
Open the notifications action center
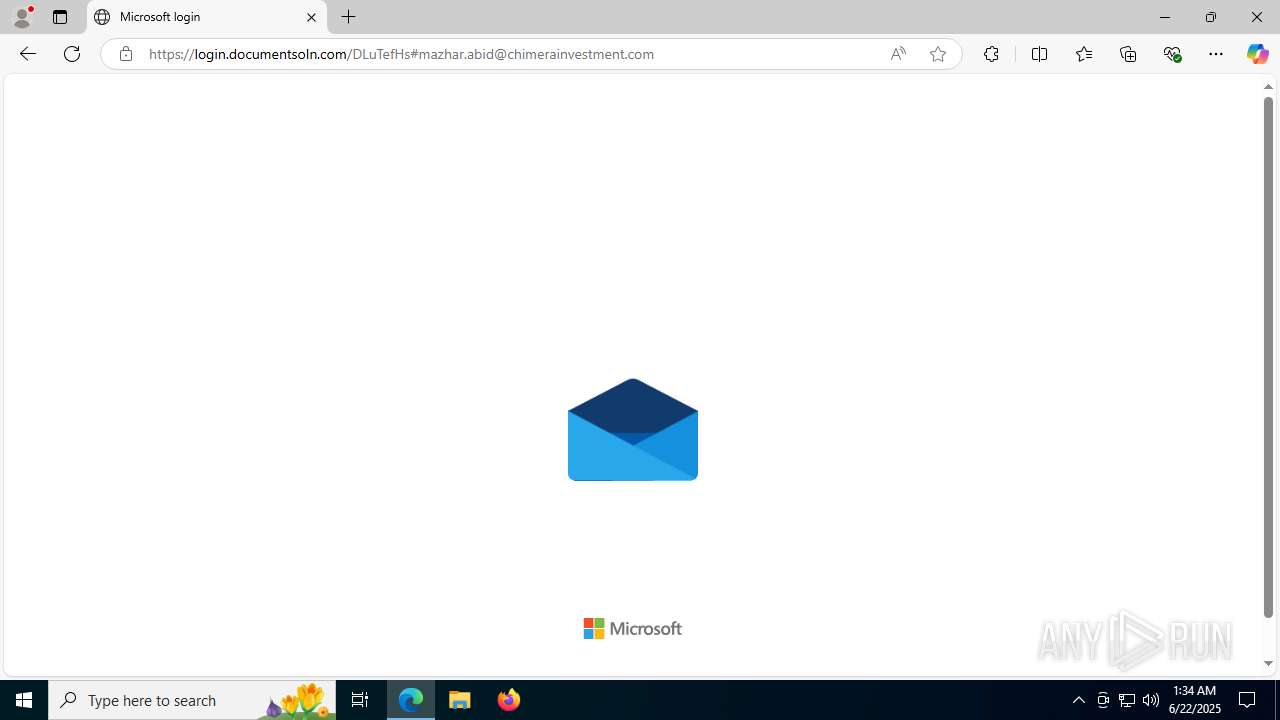[x=1248, y=700]
